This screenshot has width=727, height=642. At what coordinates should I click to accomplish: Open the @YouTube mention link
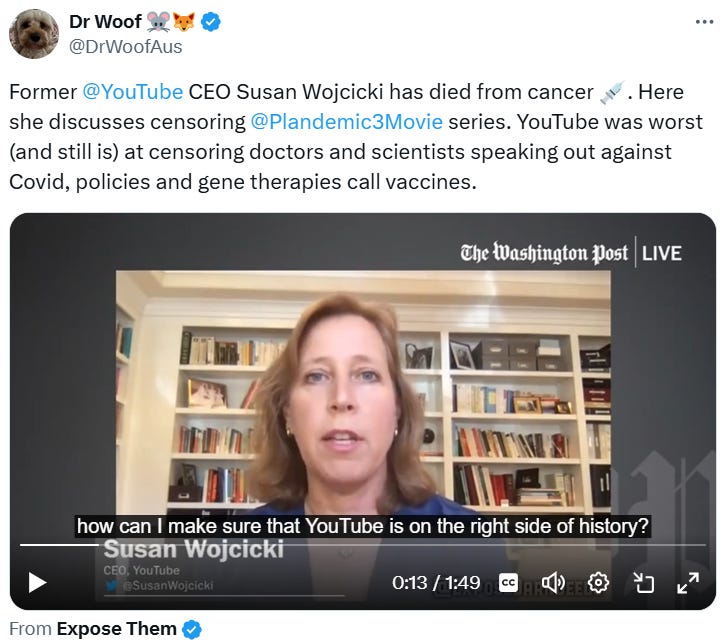tap(133, 92)
